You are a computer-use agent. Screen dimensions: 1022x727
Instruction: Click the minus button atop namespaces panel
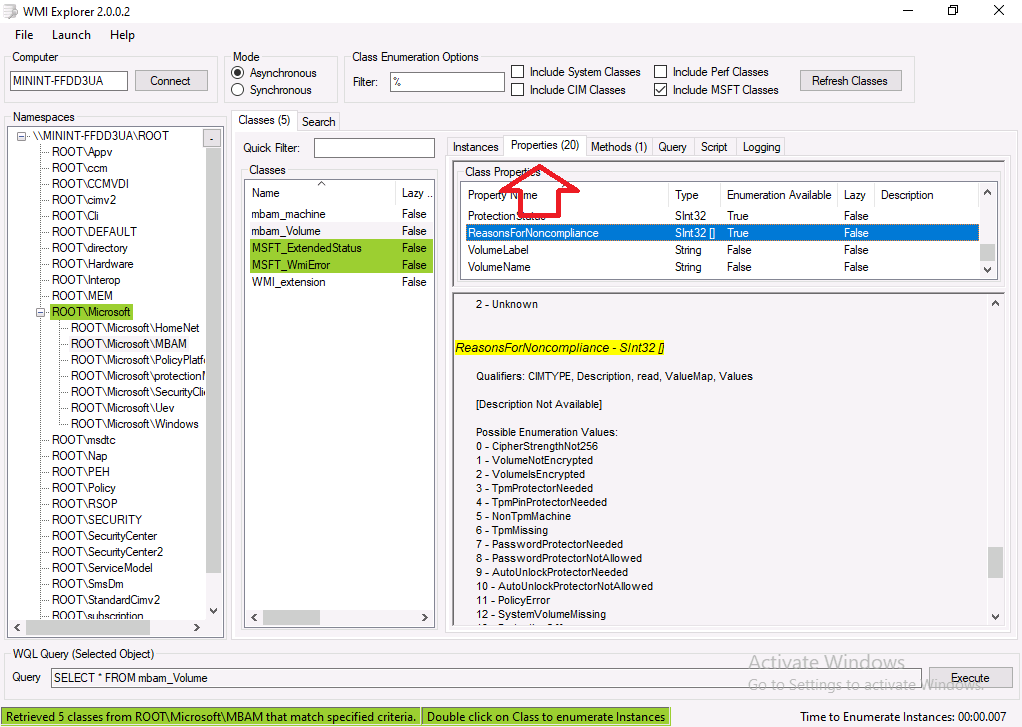[x=212, y=138]
